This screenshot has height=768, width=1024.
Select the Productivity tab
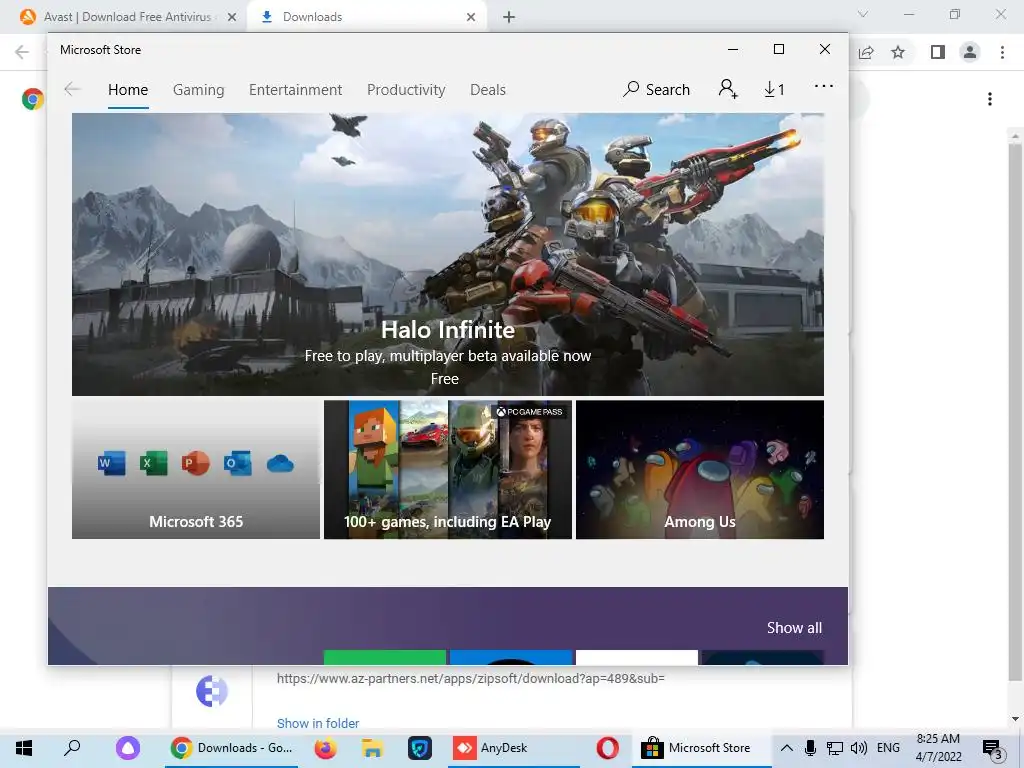(x=406, y=90)
